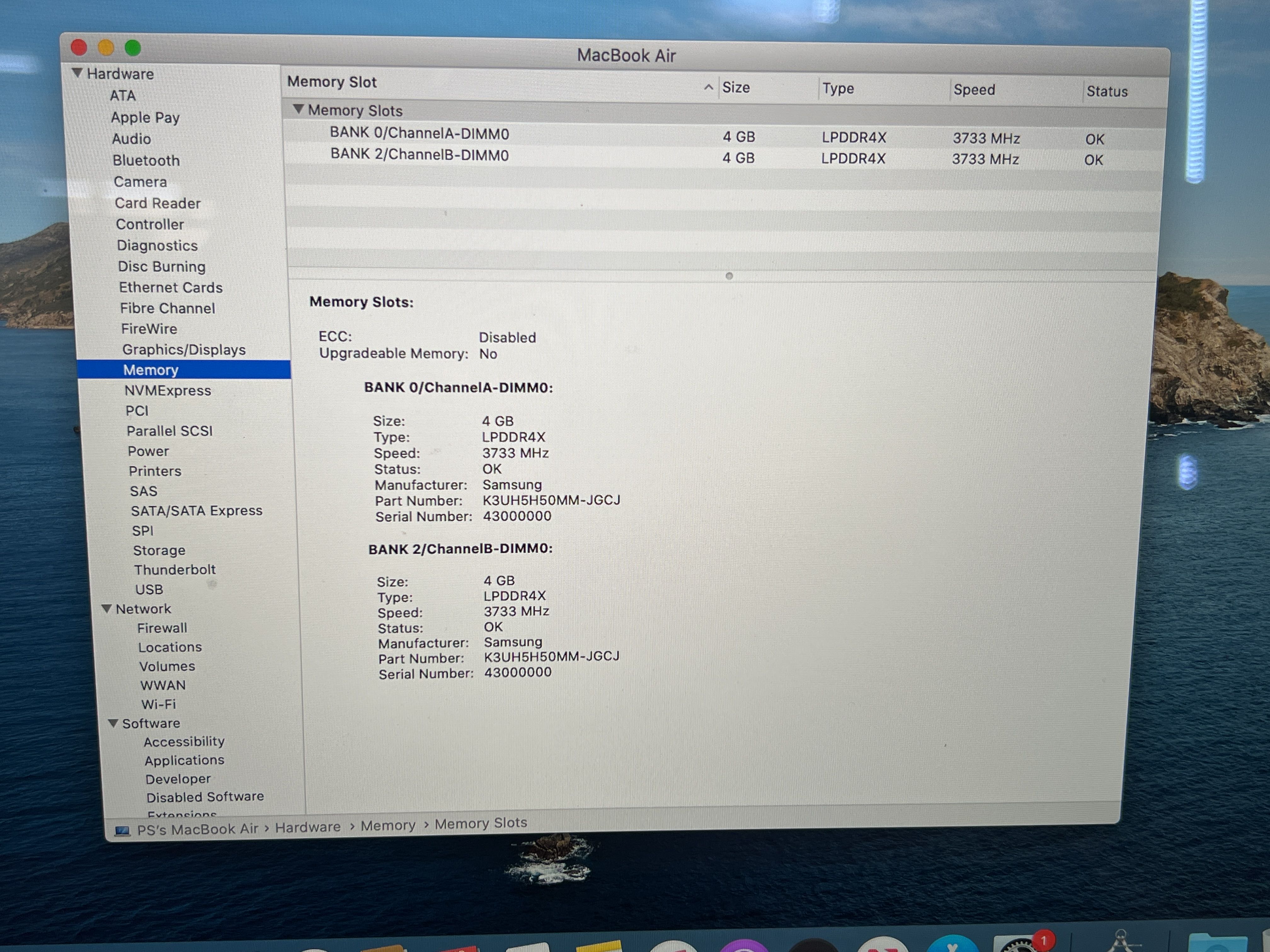Click Hardware in the bottom path bar
The width and height of the screenshot is (1270, 952).
307,827
